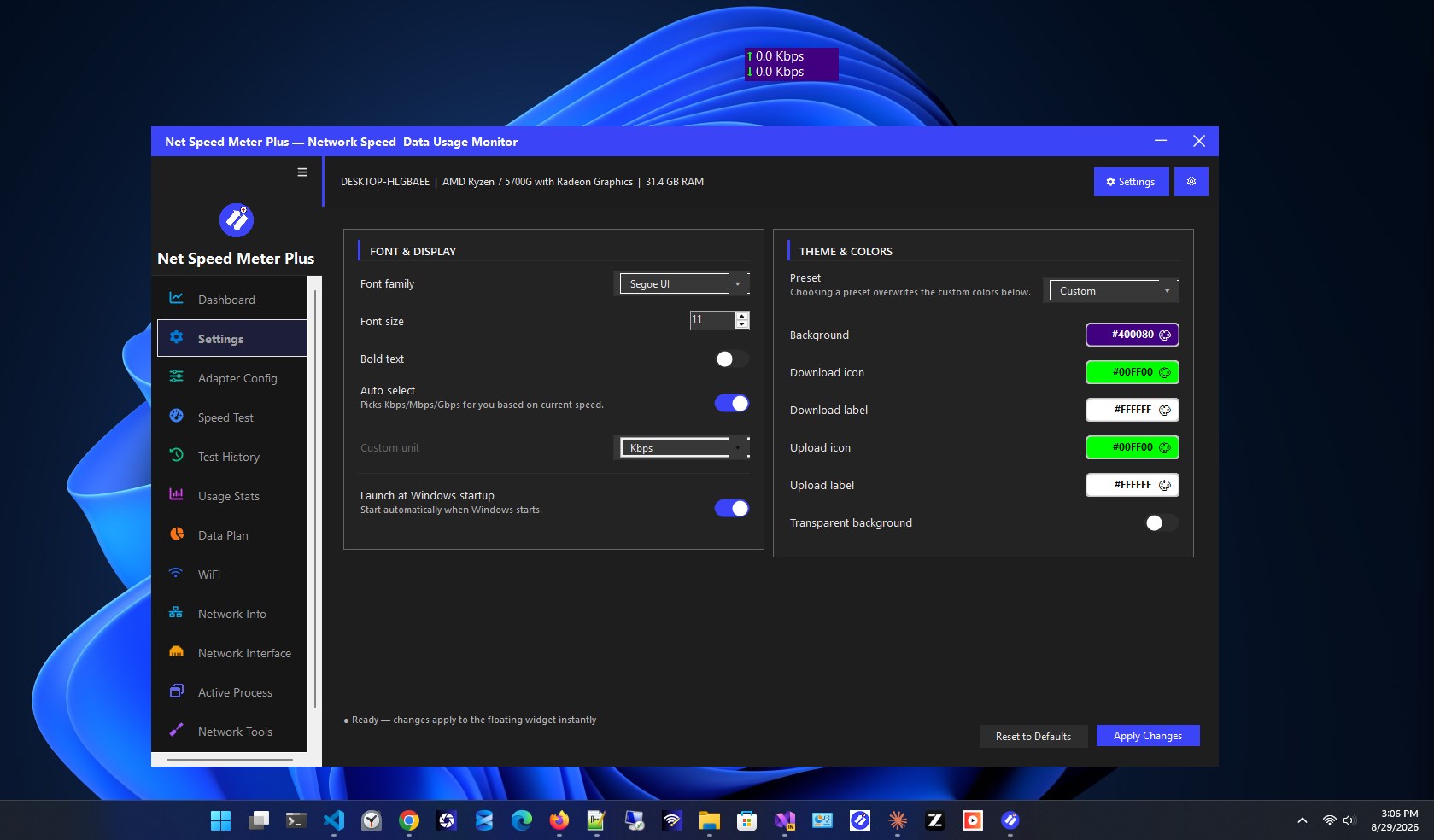Enable the Transparent background toggle
The height and width of the screenshot is (840, 1434).
coord(1162,523)
